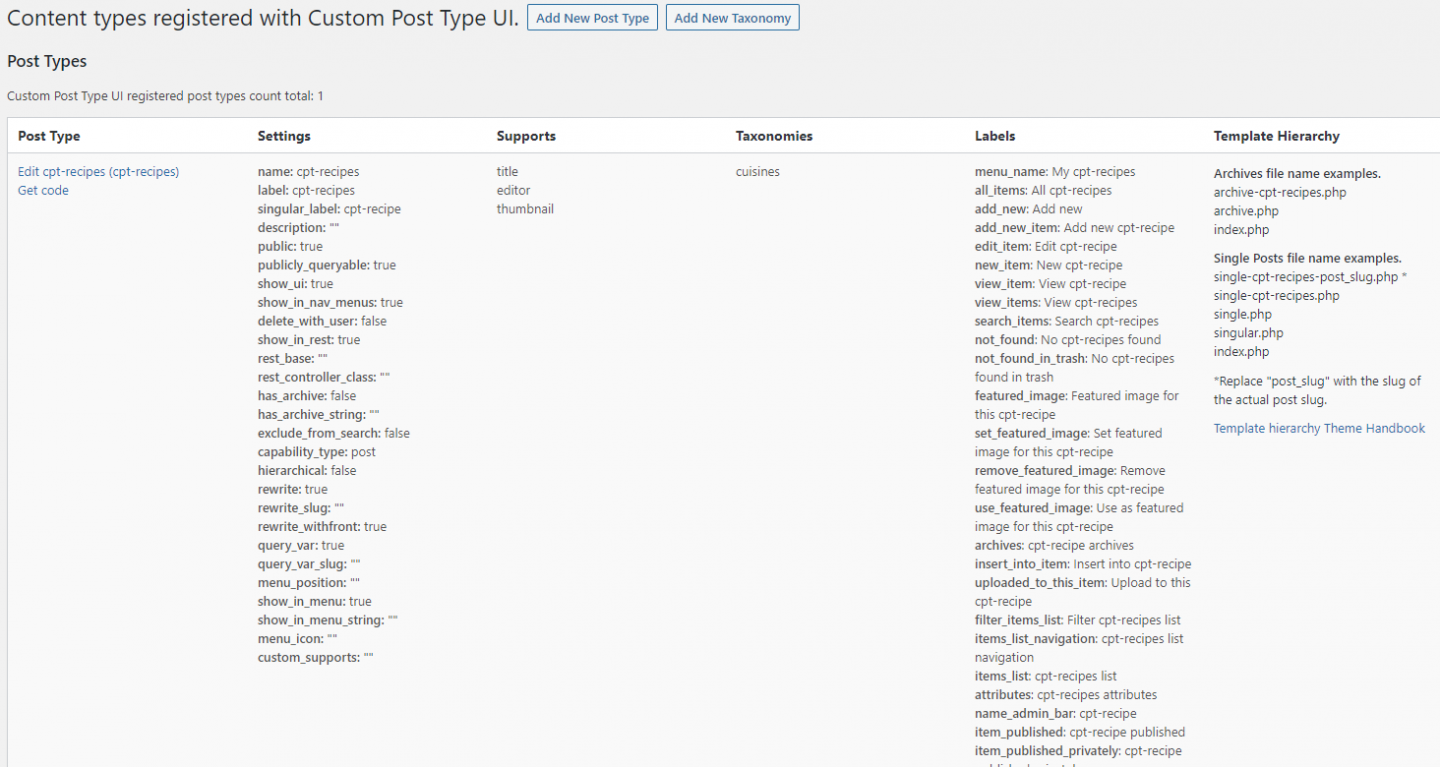Screen dimensions: 1440x767
Task: Click the 'name: cpt-recipes' setting line
Action: [308, 172]
